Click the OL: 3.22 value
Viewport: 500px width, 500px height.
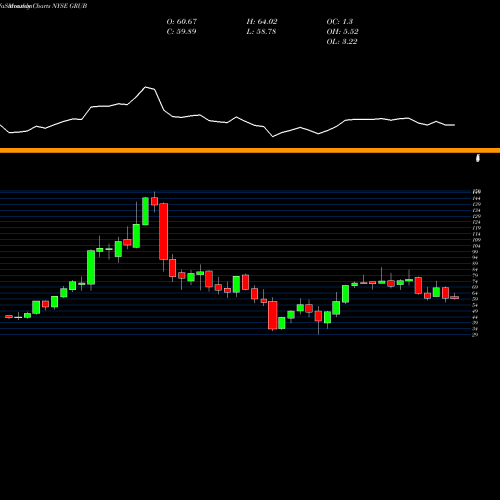tap(342, 42)
